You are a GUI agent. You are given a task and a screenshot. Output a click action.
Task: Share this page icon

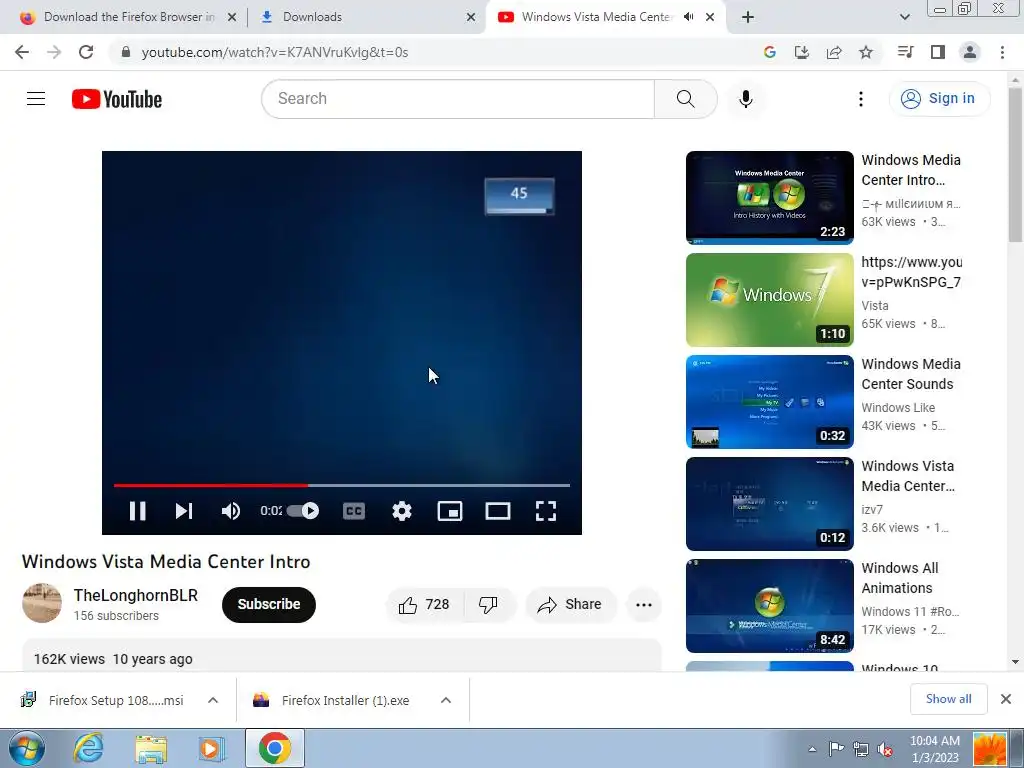click(x=834, y=52)
